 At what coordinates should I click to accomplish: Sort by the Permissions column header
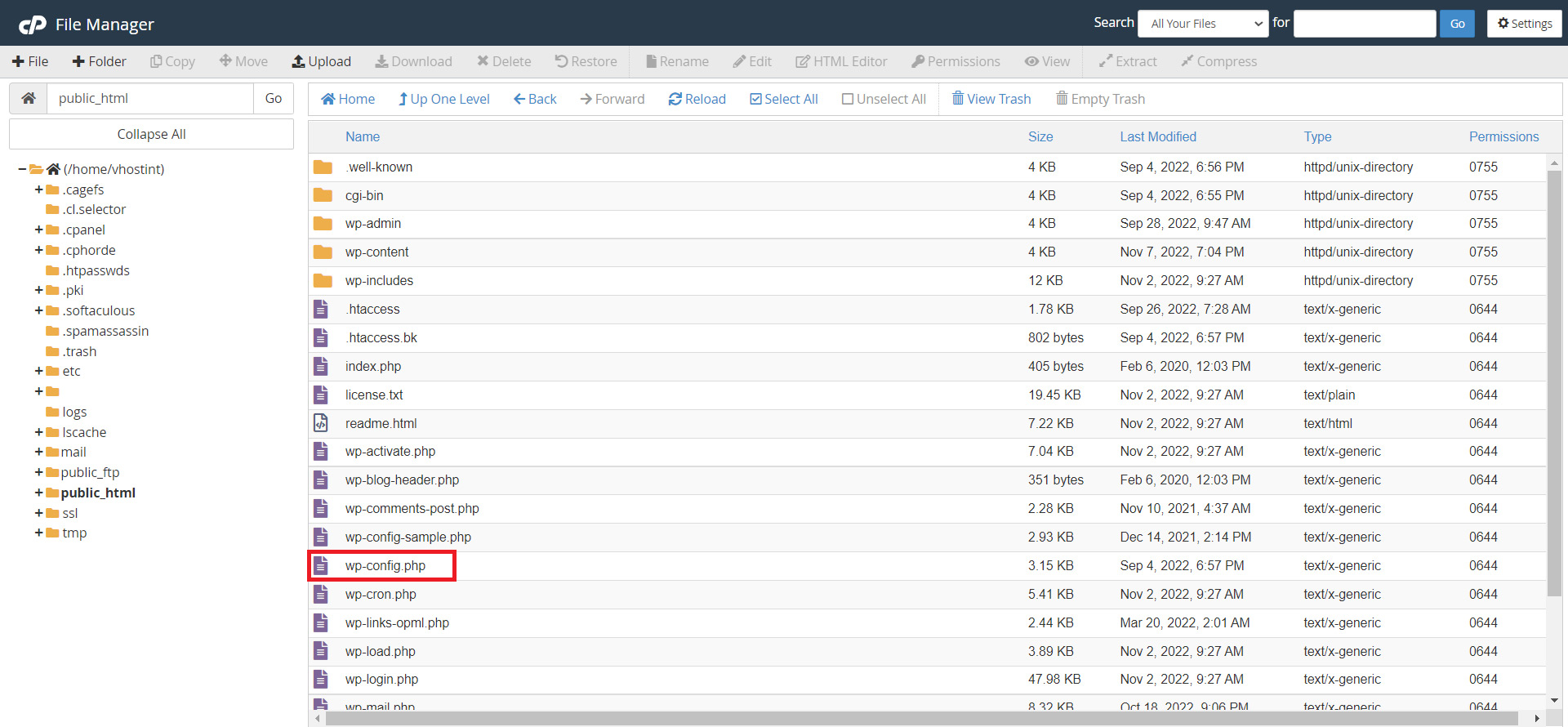pos(1503,136)
